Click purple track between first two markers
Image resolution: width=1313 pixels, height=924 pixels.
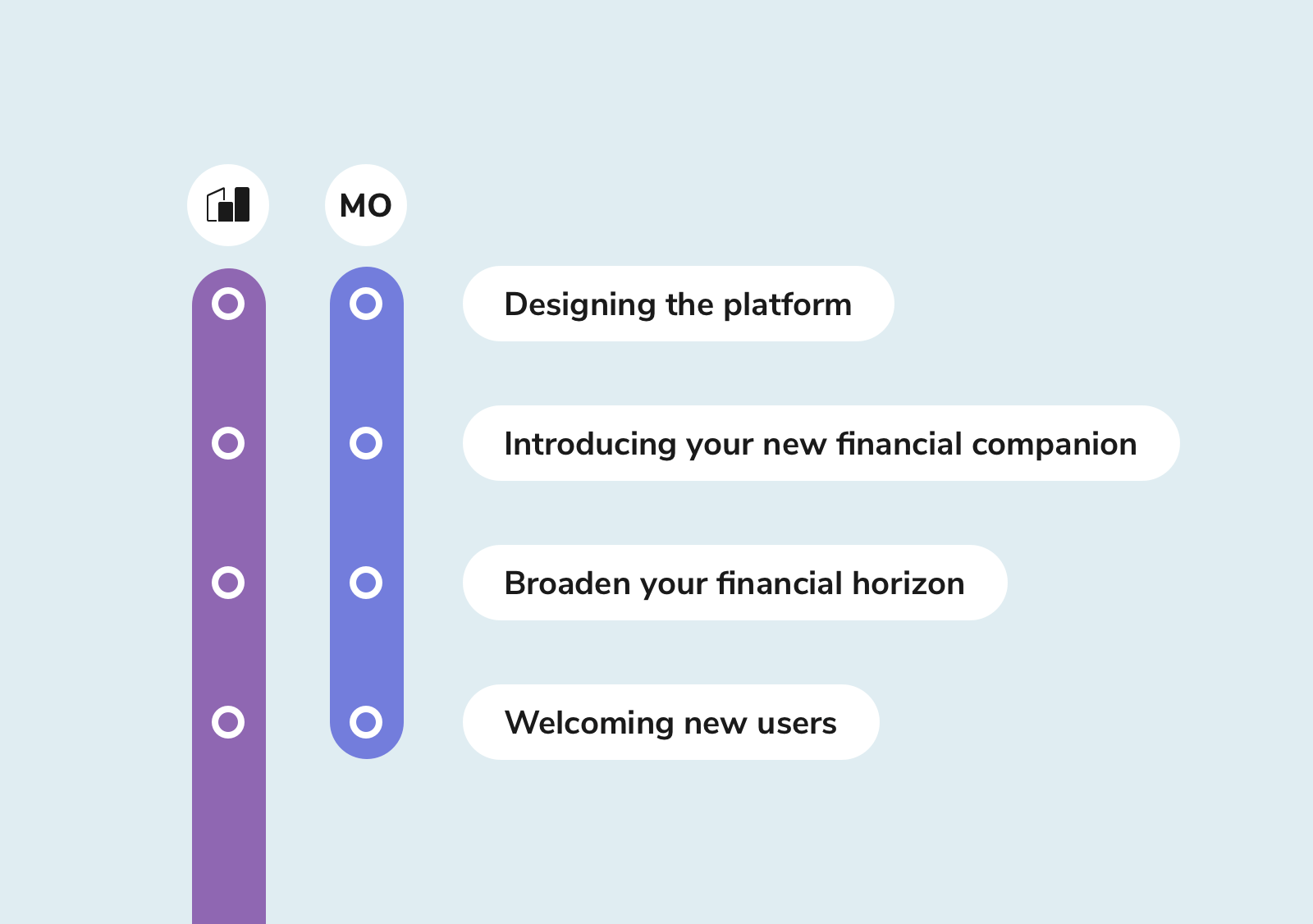(x=228, y=373)
